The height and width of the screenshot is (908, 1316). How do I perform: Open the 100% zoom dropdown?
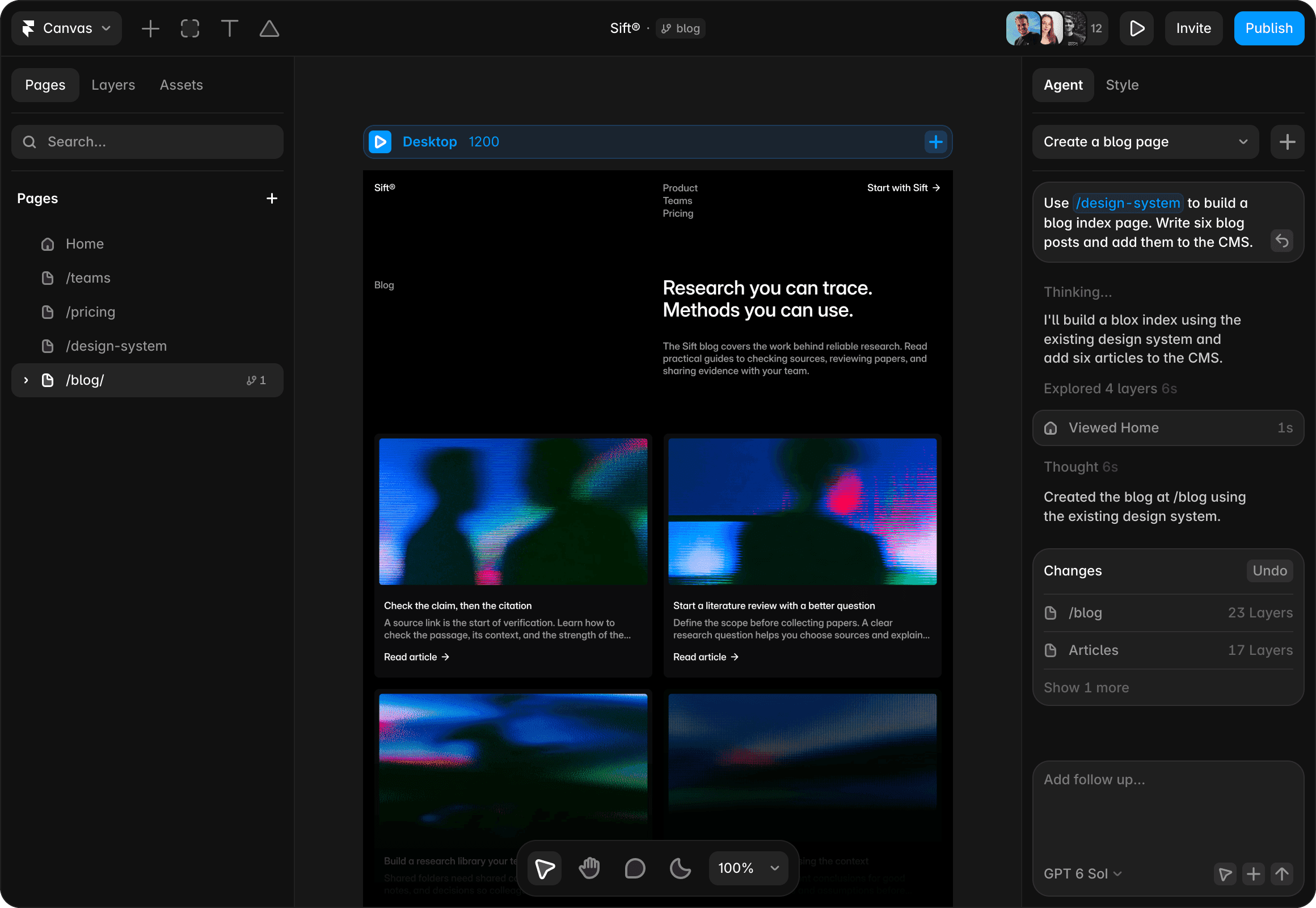point(748,868)
